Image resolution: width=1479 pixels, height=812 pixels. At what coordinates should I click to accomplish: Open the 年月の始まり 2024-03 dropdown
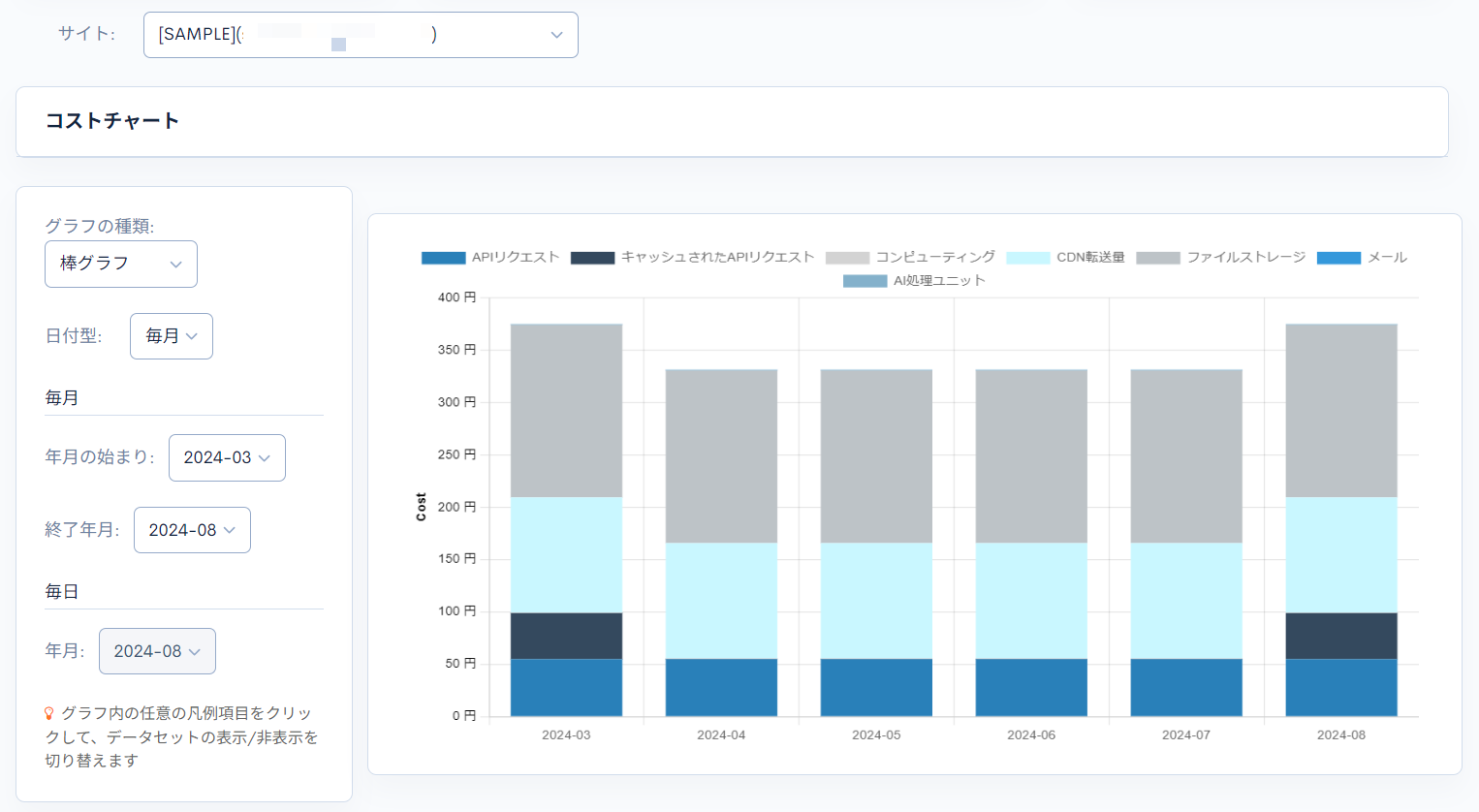(x=227, y=457)
